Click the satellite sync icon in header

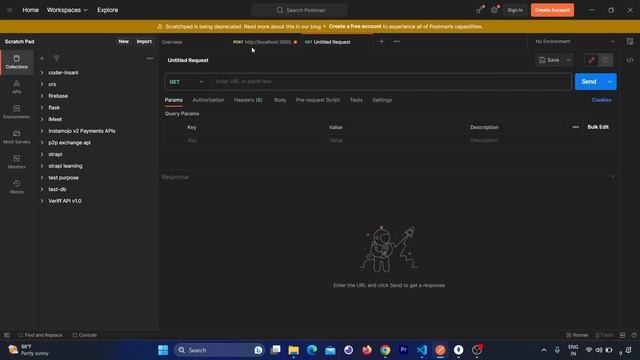click(479, 10)
